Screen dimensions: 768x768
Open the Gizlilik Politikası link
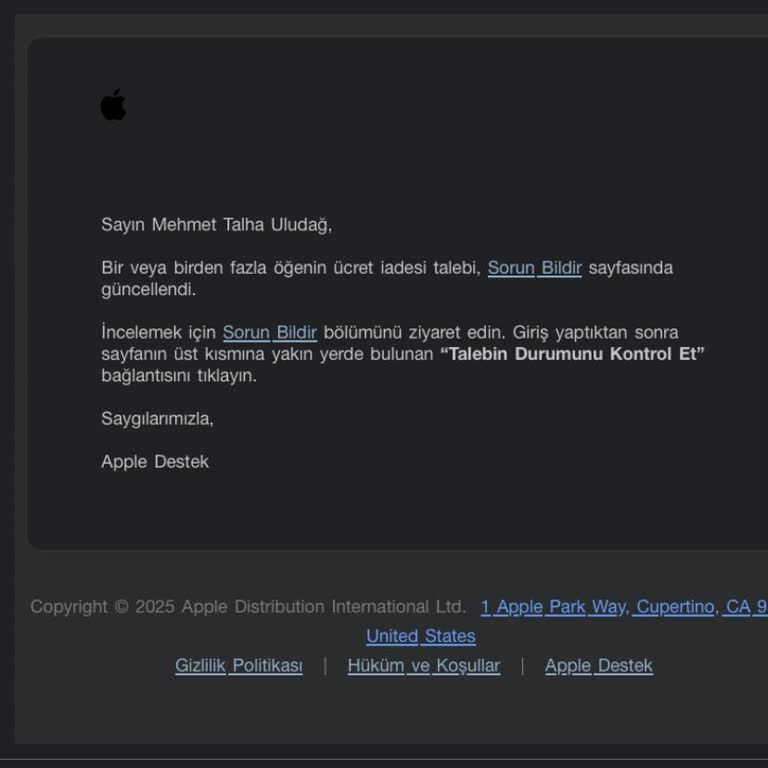coord(239,666)
